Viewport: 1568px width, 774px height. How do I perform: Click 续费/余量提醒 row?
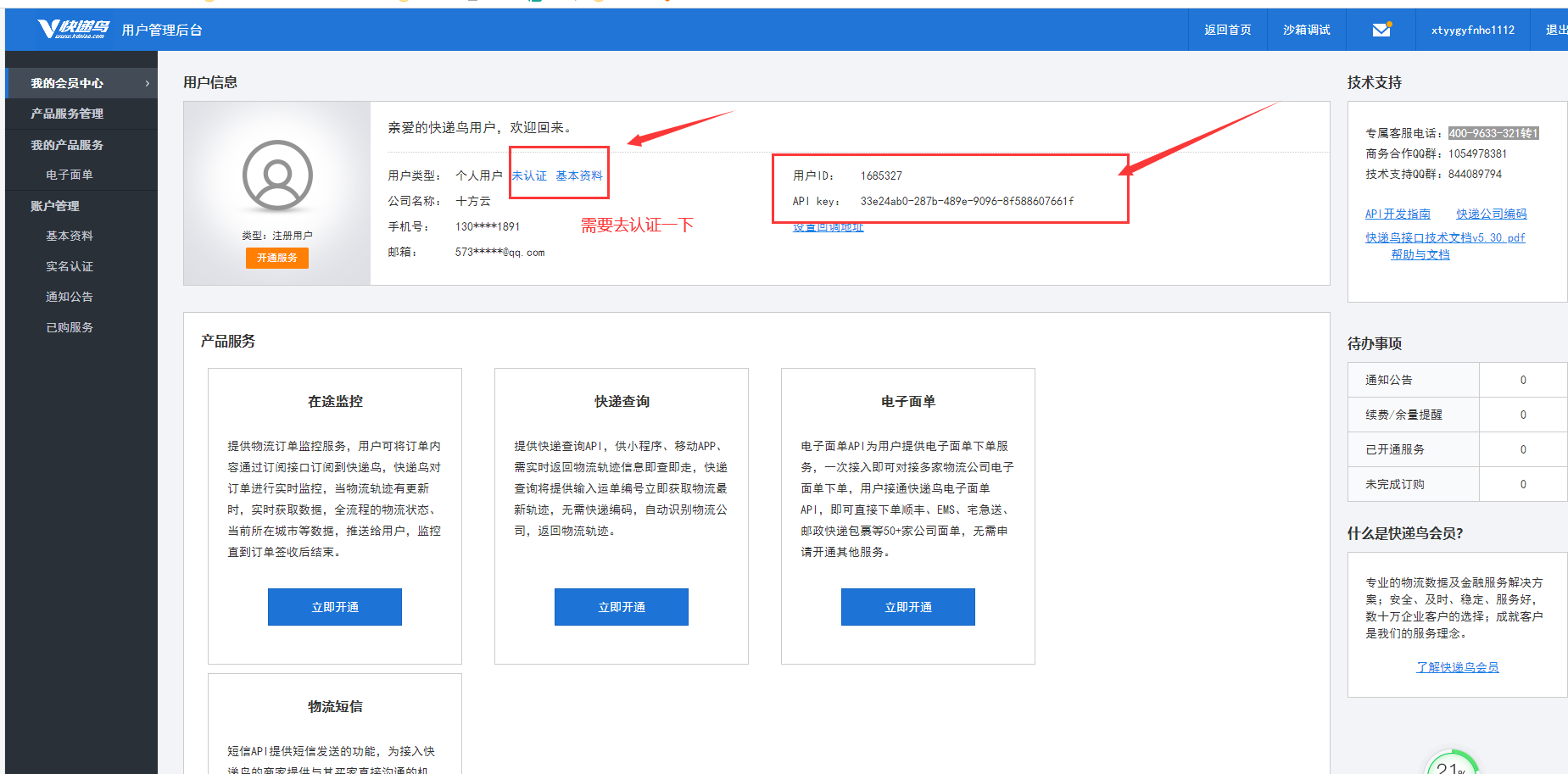pos(1457,415)
